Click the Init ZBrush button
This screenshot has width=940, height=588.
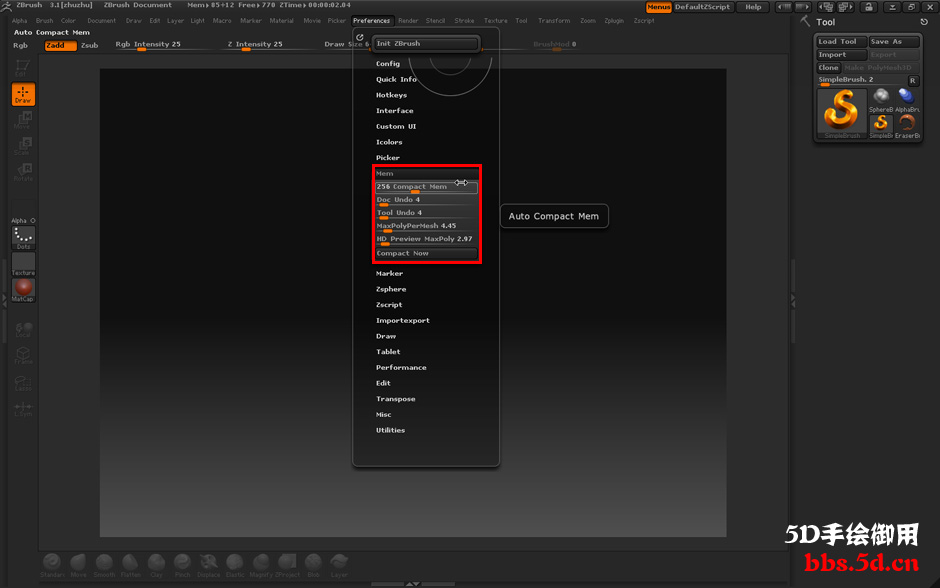point(426,44)
